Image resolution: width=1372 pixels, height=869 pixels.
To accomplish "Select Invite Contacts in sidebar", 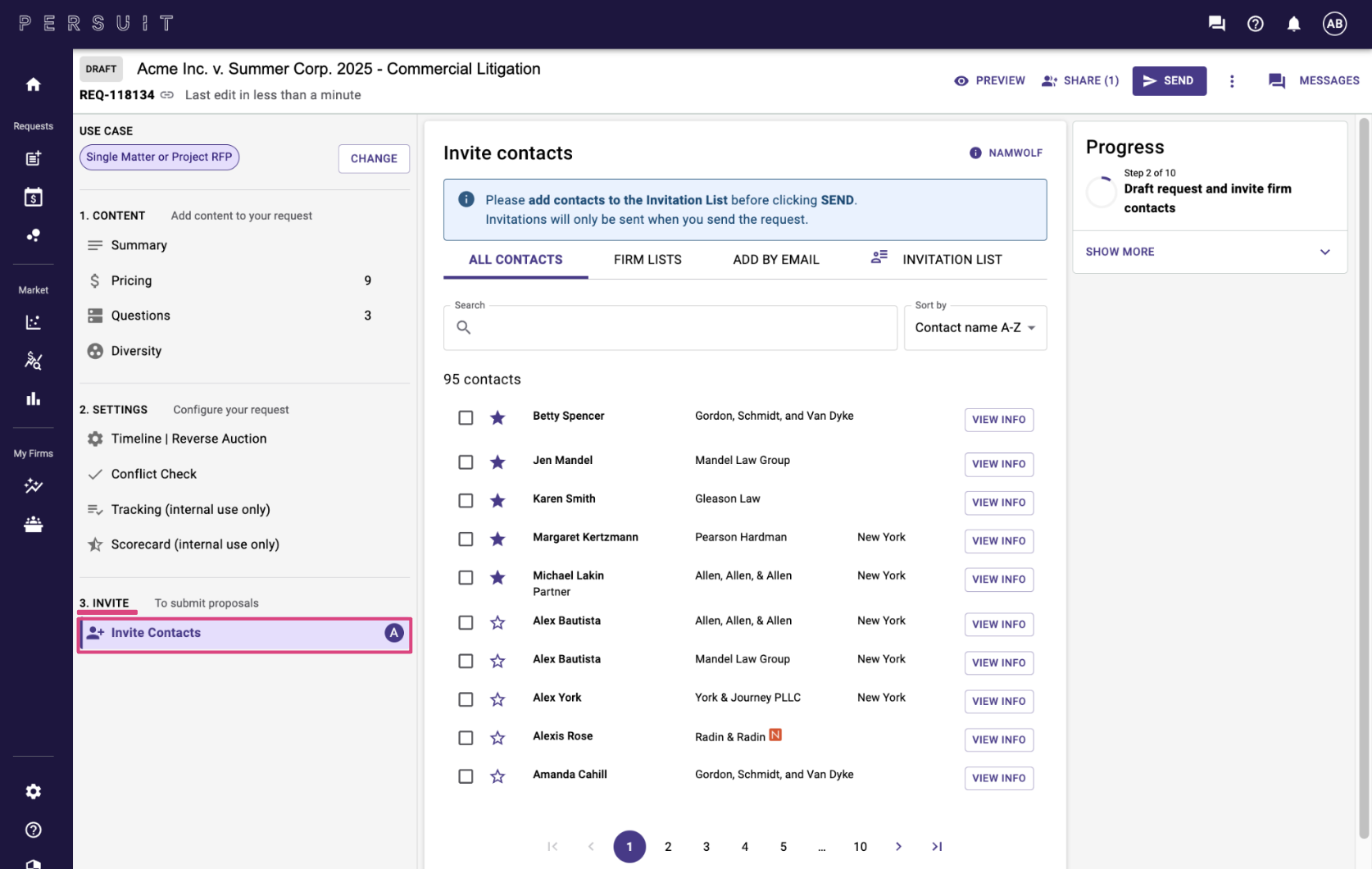I will (x=244, y=634).
